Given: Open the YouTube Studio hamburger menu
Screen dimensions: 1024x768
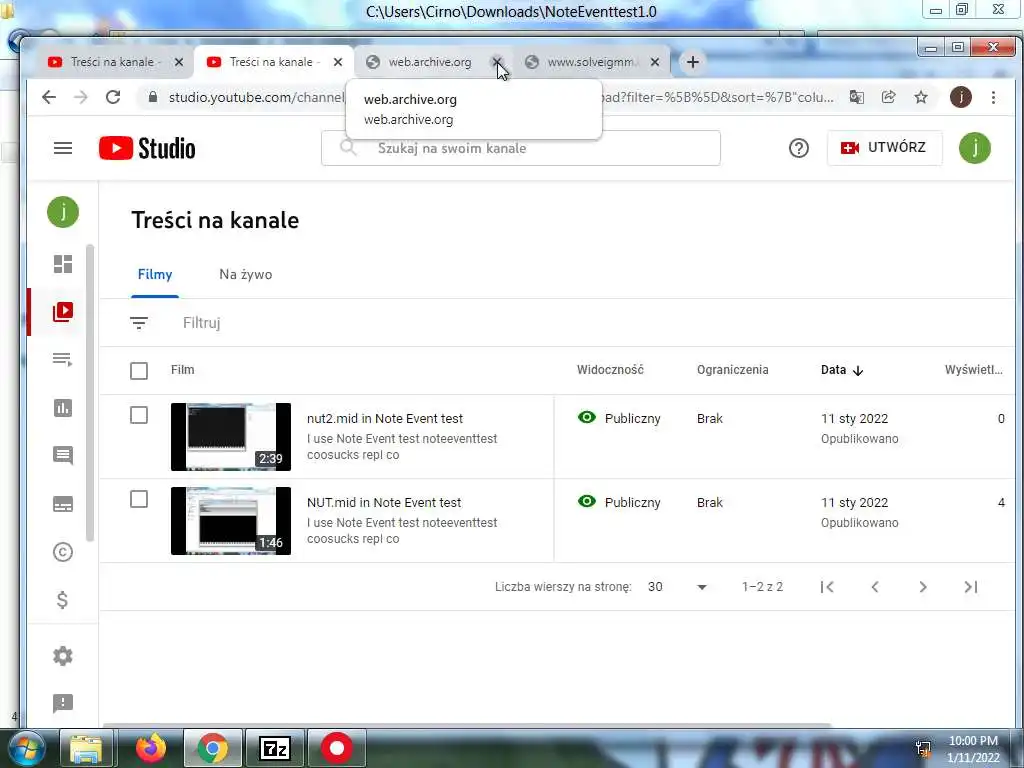Looking at the screenshot, I should [x=63, y=148].
